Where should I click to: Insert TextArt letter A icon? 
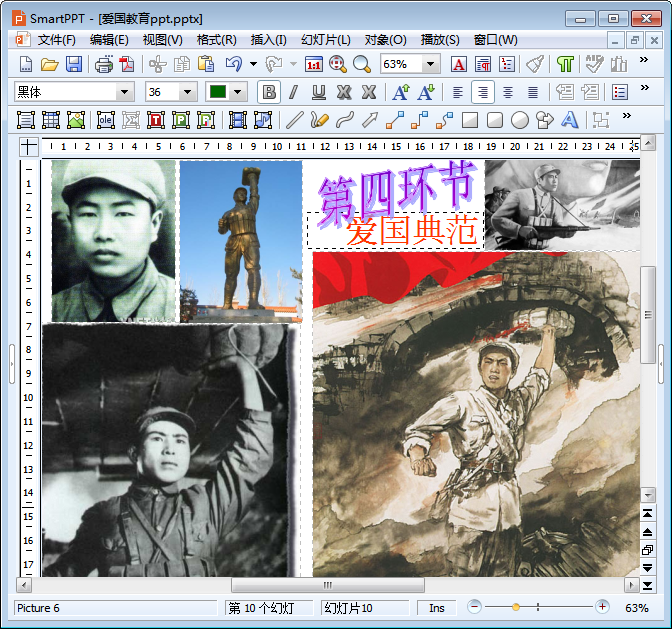(x=570, y=120)
